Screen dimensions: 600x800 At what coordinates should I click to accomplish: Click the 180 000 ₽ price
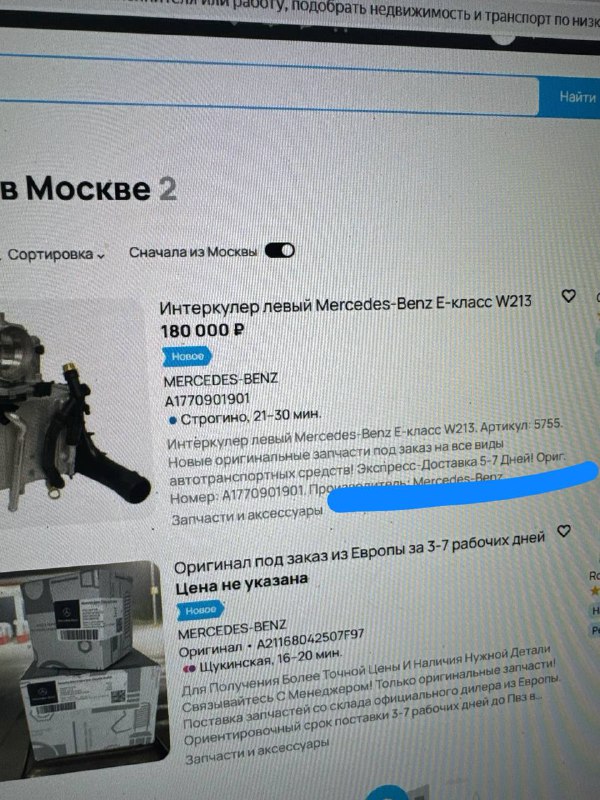coord(202,331)
